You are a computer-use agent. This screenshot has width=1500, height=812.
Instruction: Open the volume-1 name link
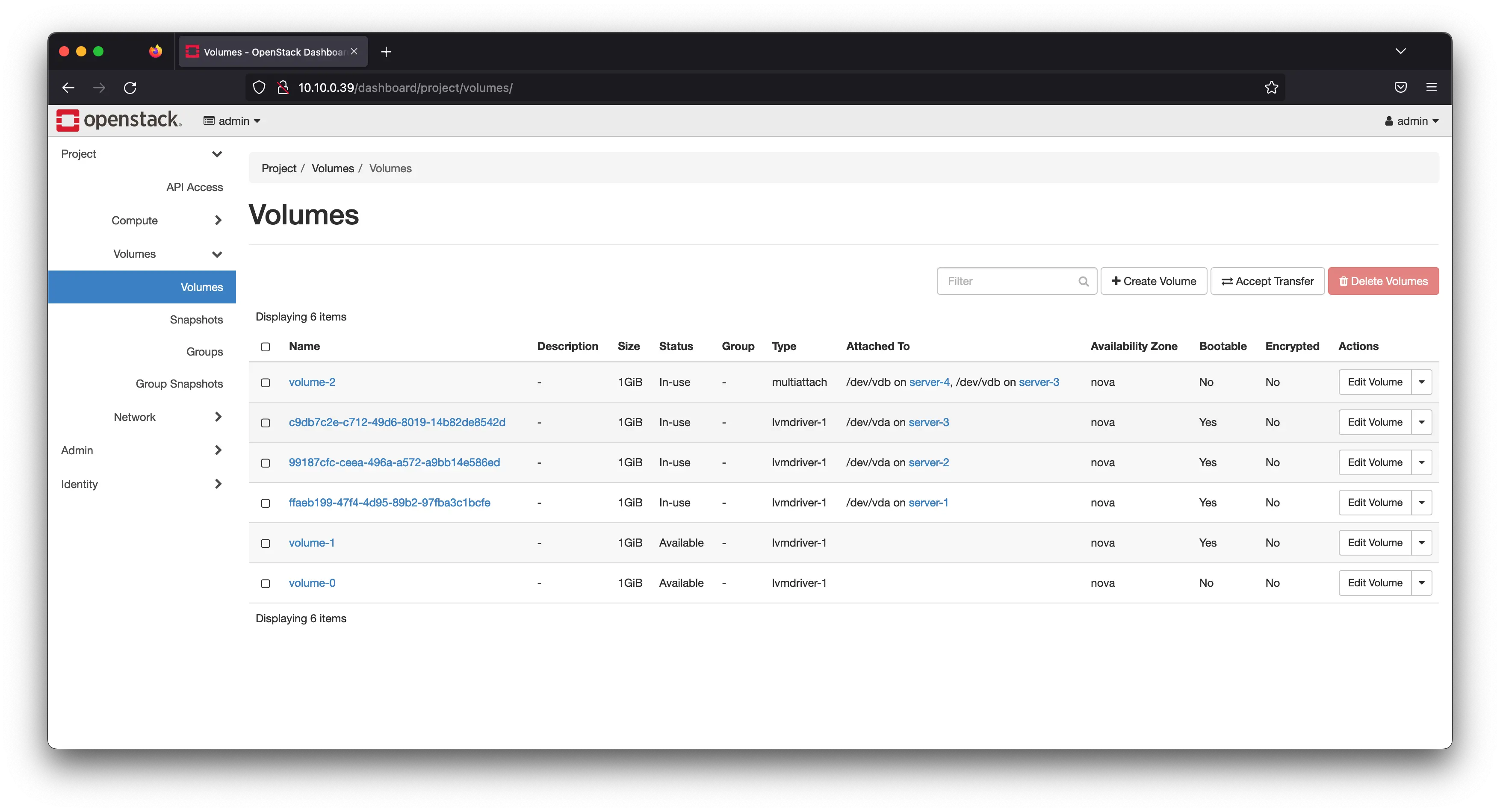pyautogui.click(x=312, y=542)
